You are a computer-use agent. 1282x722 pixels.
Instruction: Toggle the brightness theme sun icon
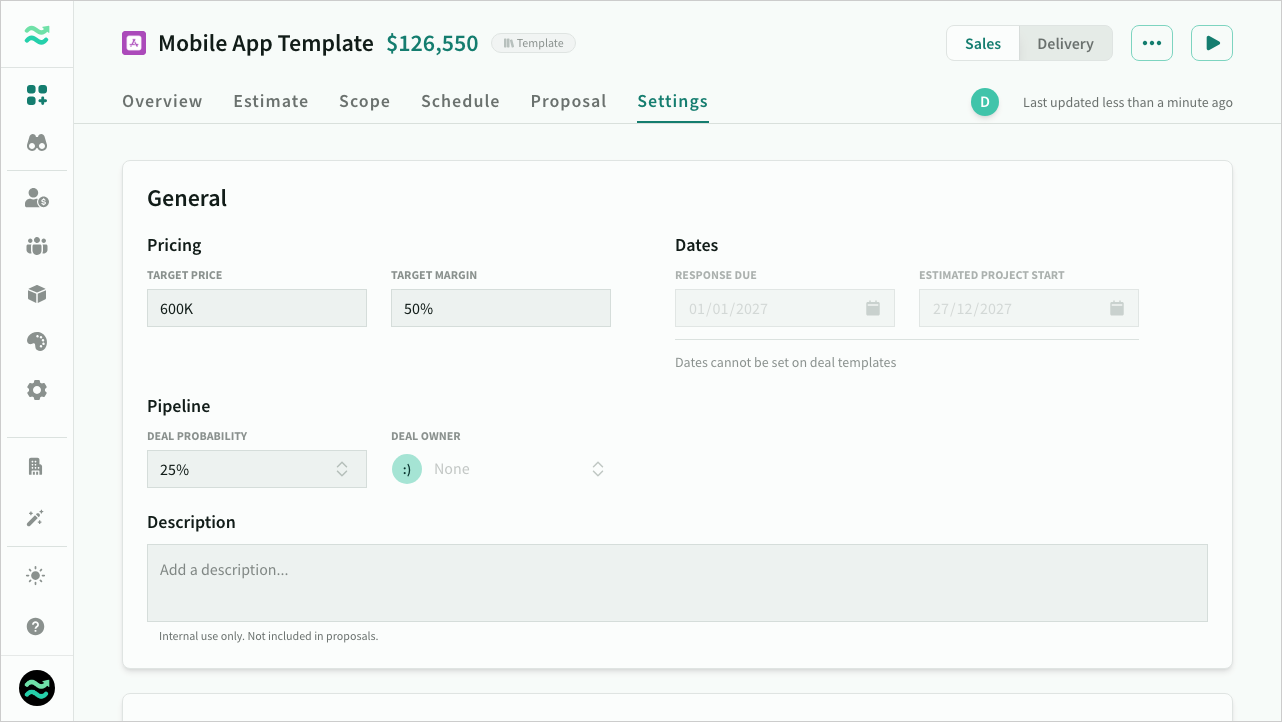(36, 575)
